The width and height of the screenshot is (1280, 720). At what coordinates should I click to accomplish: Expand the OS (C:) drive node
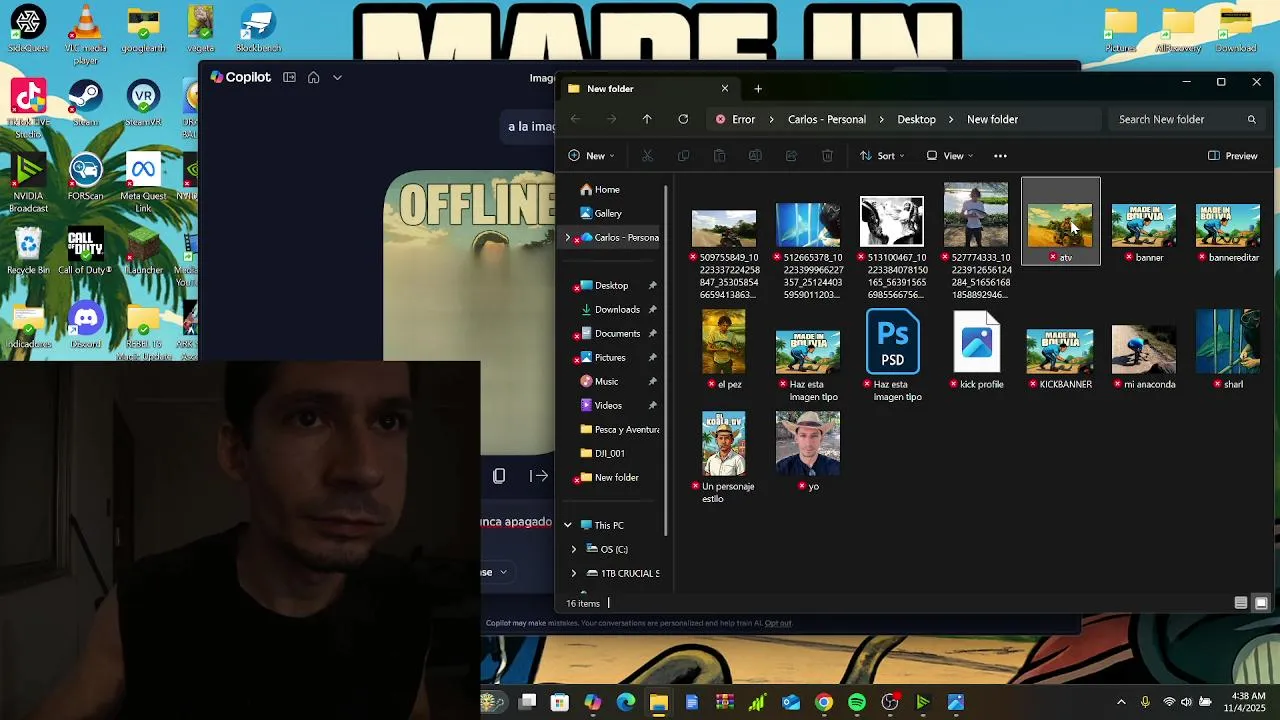[x=574, y=549]
